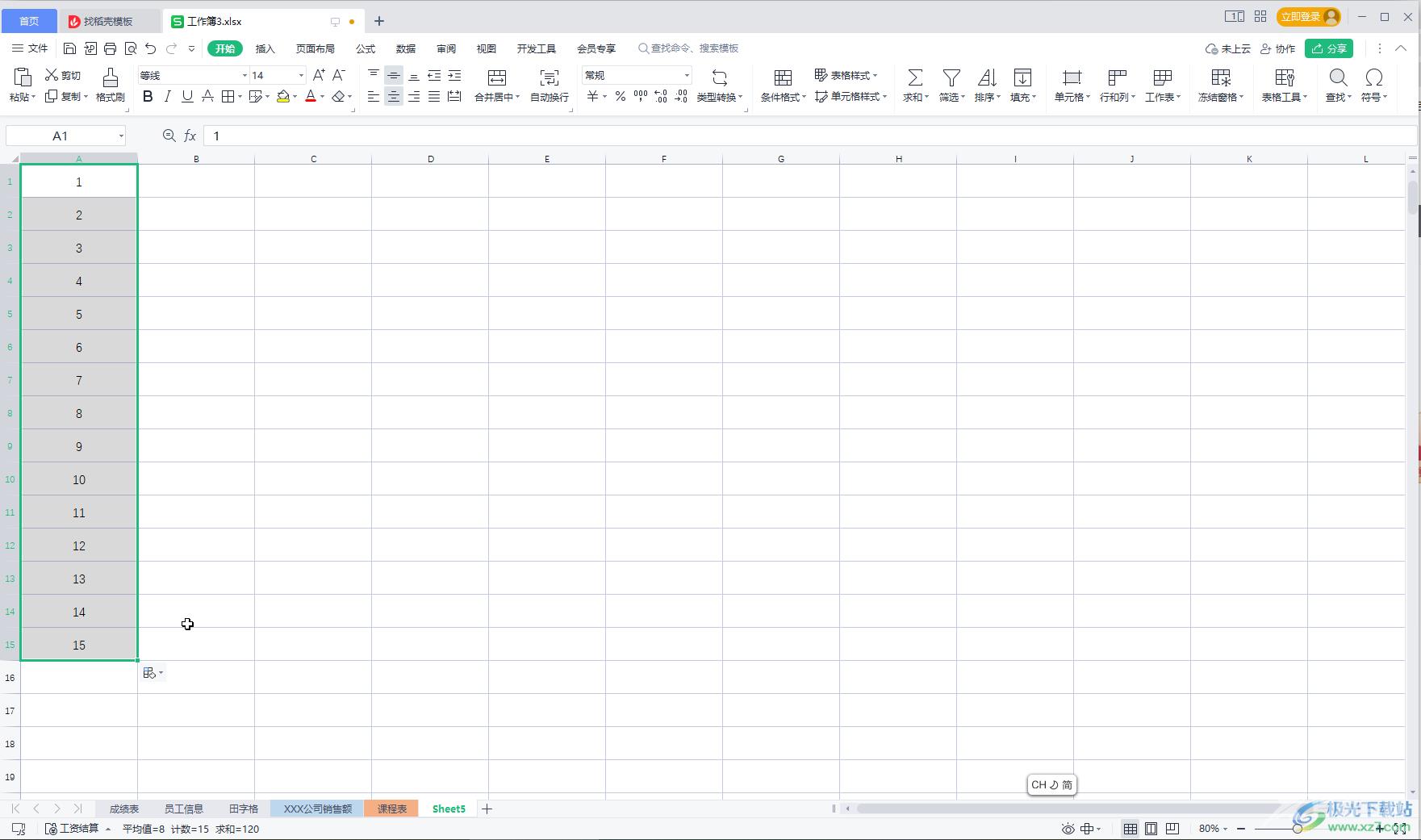Click the Not in Cloud (未上云) button

[1227, 48]
